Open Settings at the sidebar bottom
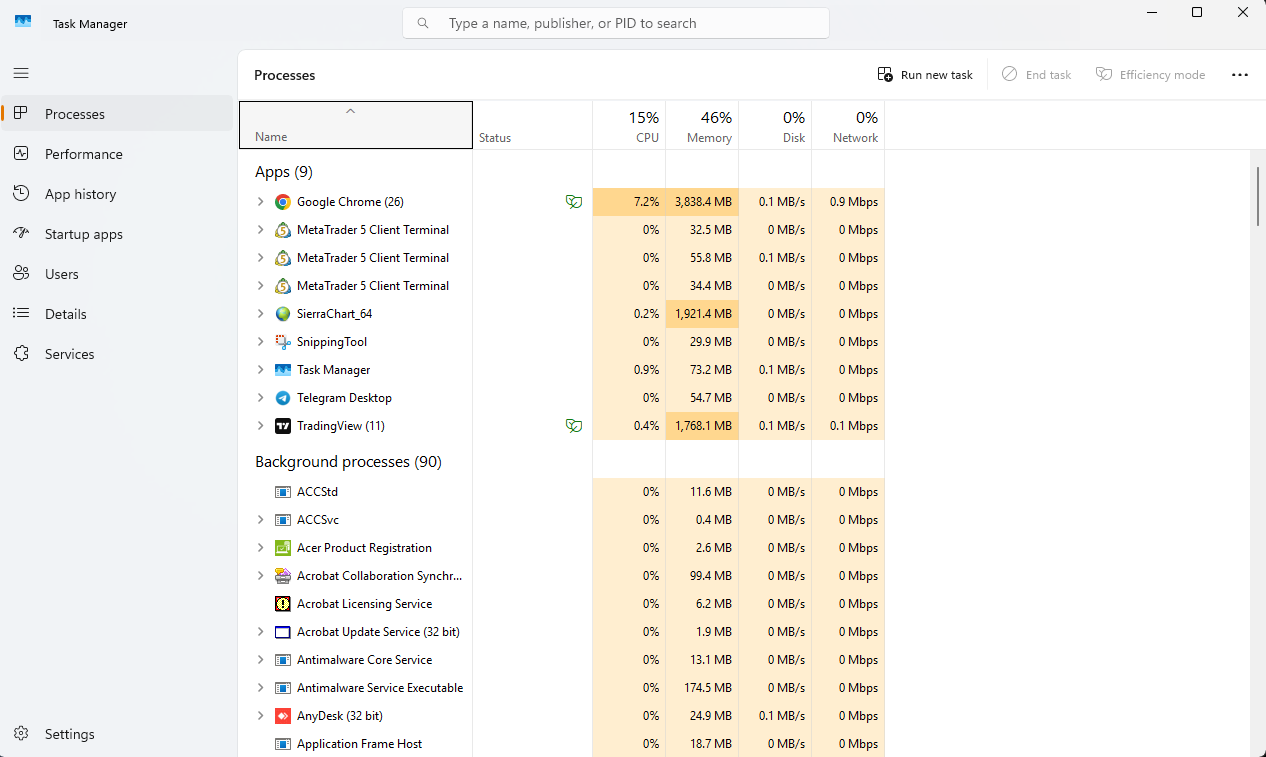1266x757 pixels. pyautogui.click(x=70, y=734)
